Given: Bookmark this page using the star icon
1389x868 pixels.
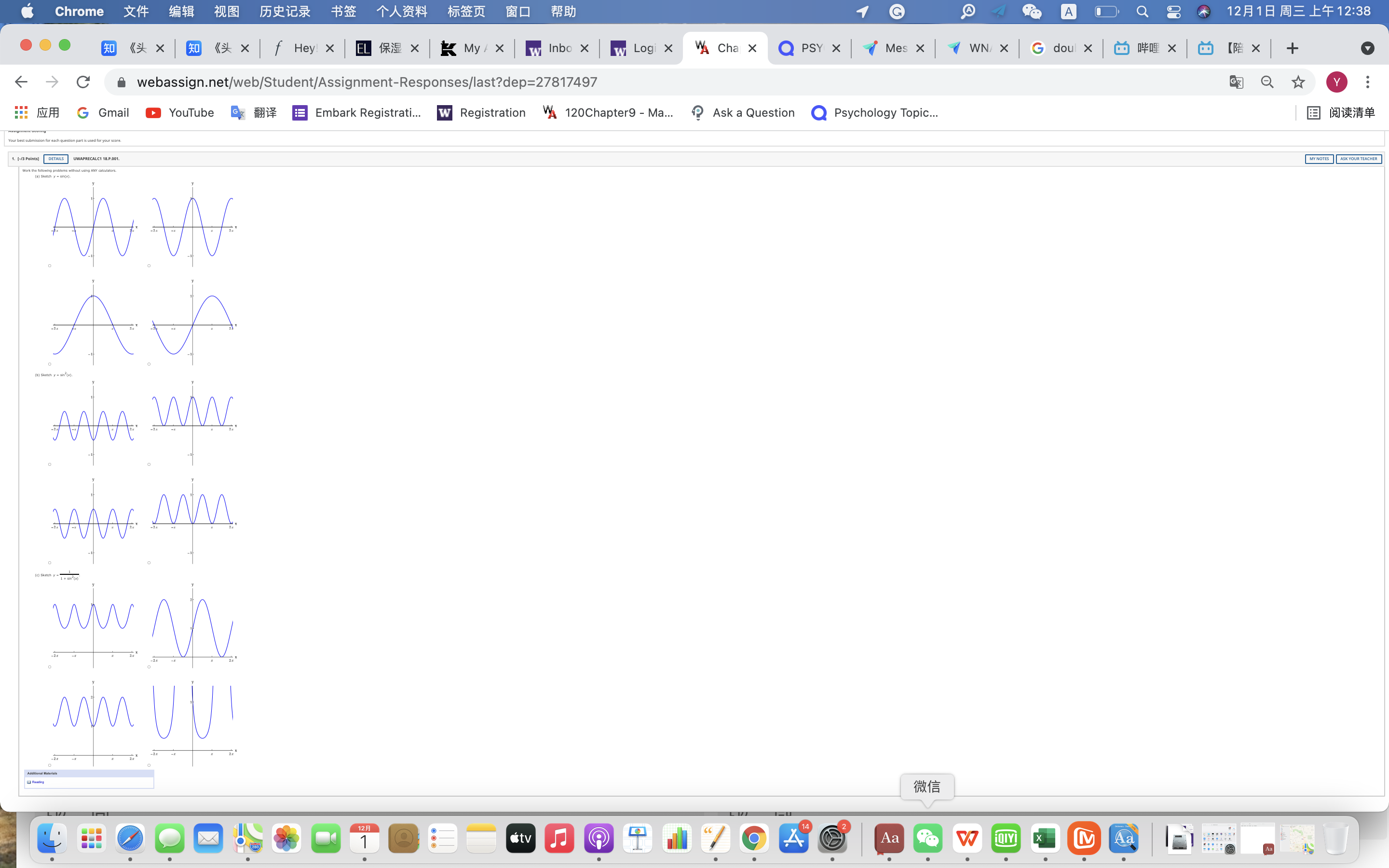Looking at the screenshot, I should tap(1298, 81).
